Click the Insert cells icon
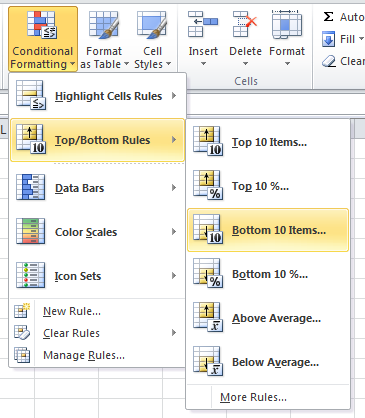Image resolution: width=365 pixels, height=418 pixels. coord(203,24)
